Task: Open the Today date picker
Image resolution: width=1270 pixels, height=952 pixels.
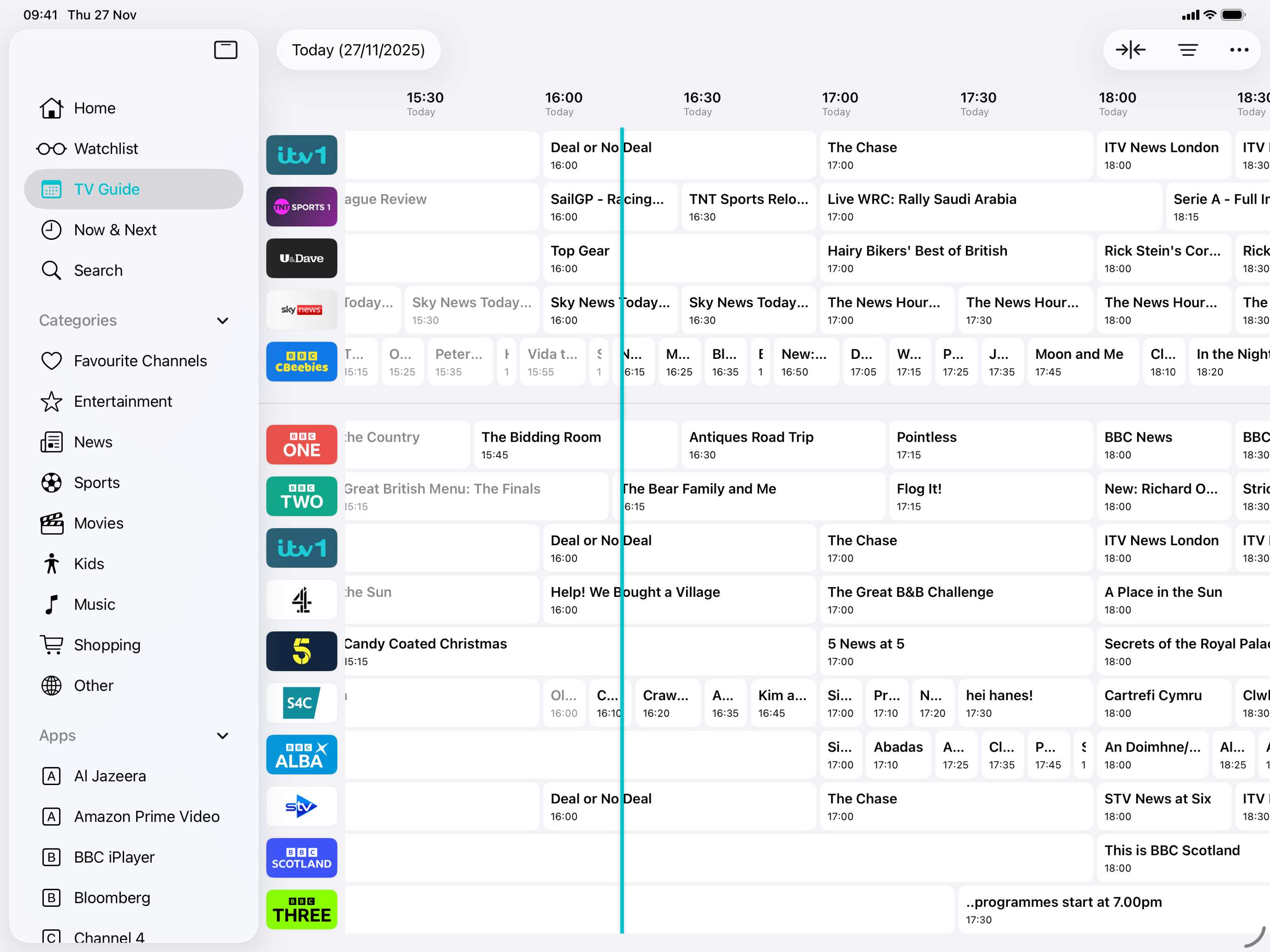Action: (x=358, y=50)
